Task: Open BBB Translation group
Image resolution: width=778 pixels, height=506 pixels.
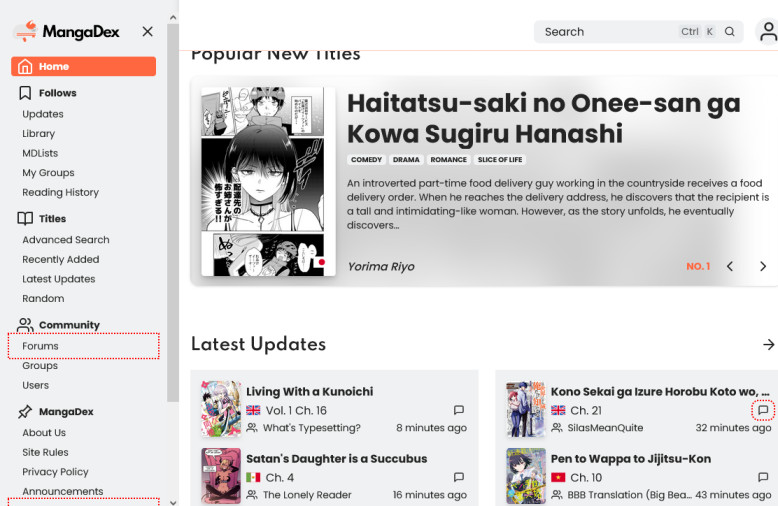Action: tap(629, 495)
